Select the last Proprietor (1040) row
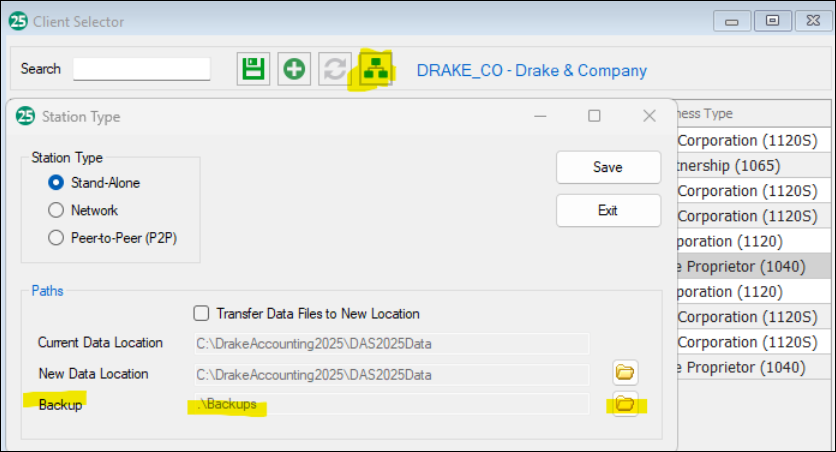This screenshot has height=452, width=836. click(x=753, y=367)
